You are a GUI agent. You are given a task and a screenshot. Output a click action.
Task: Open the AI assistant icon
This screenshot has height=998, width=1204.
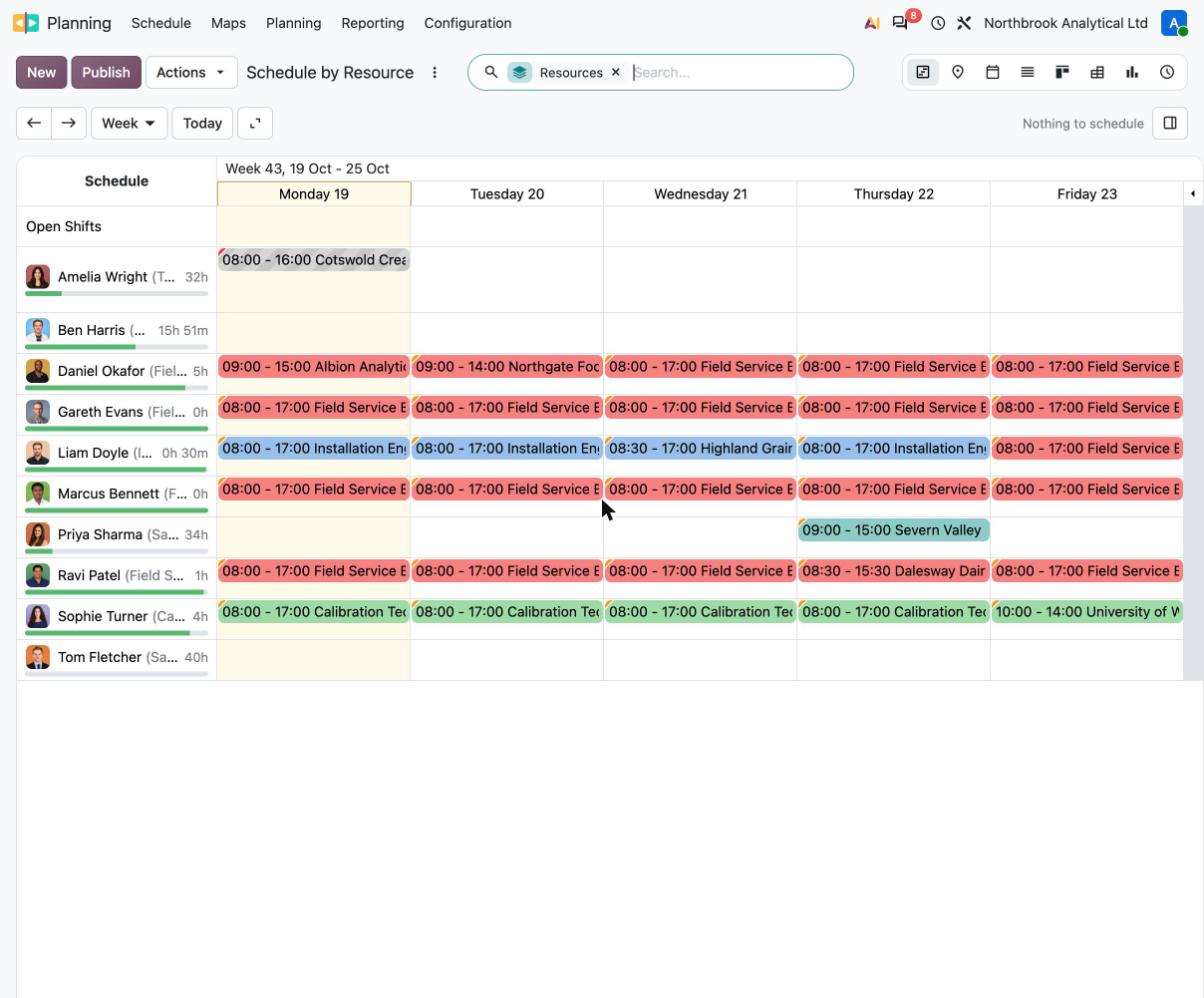(872, 23)
